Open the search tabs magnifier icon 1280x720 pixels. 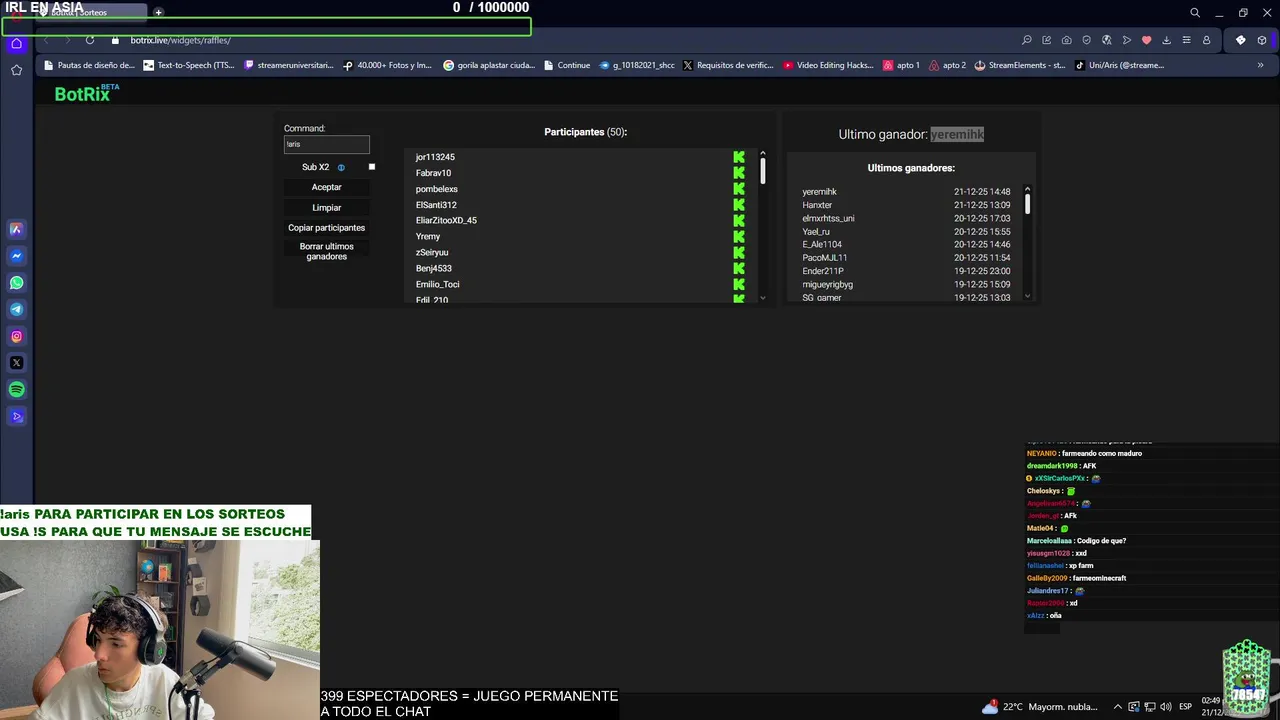click(1195, 13)
